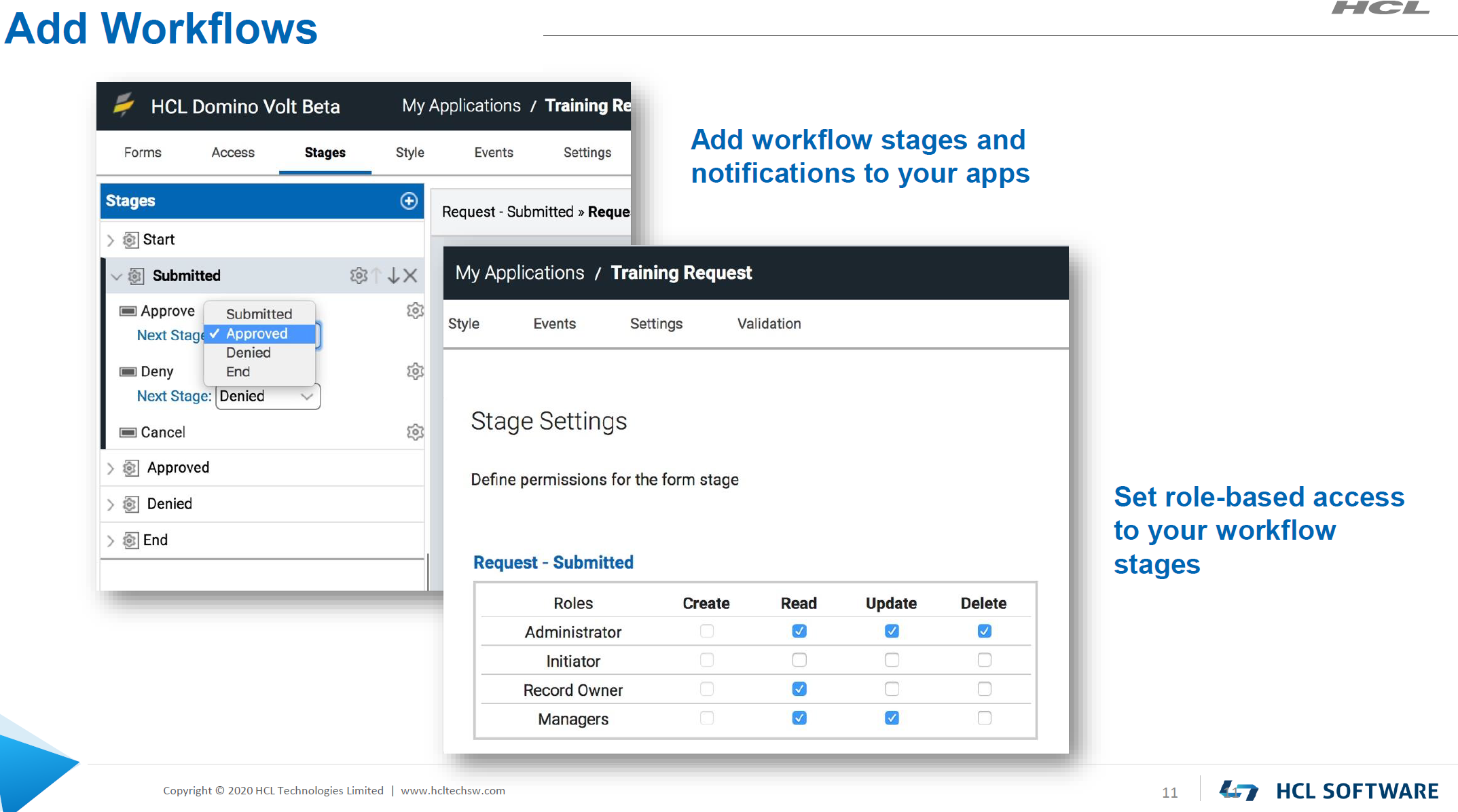Move the Submitted stage down
The height and width of the screenshot is (812, 1458).
pyautogui.click(x=393, y=275)
